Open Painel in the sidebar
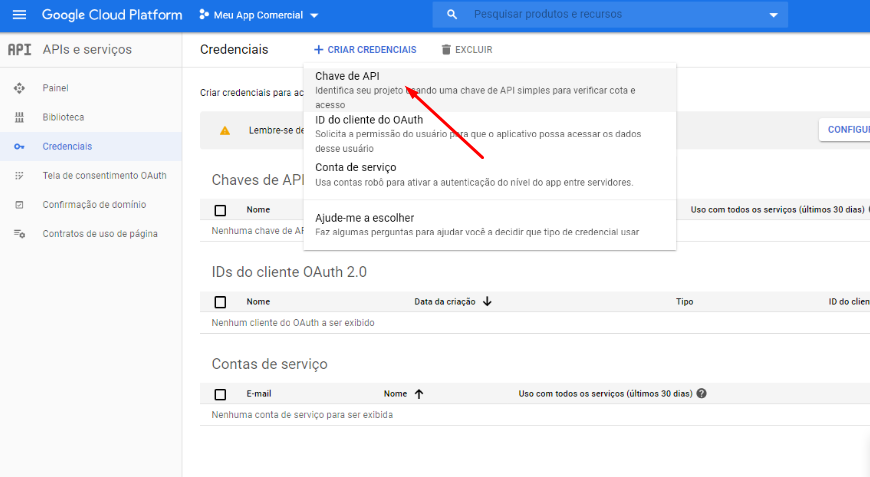870x477 pixels. point(55,88)
